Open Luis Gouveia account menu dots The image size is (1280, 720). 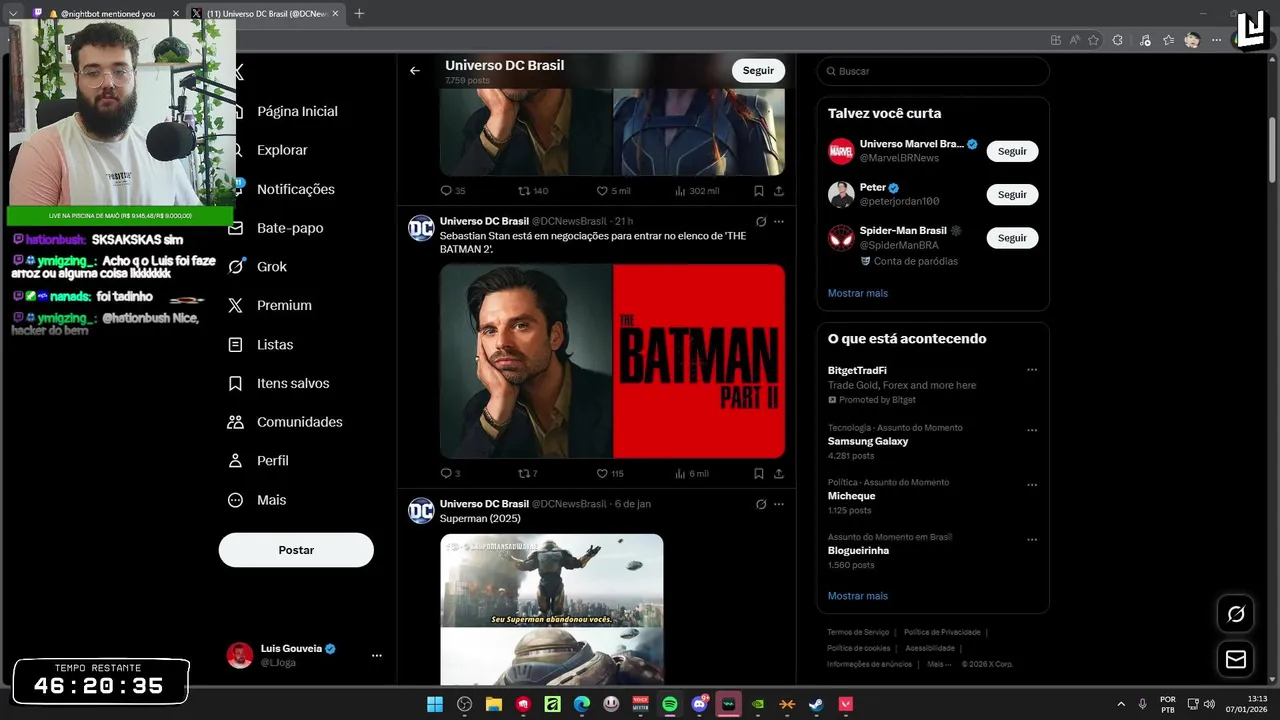377,656
